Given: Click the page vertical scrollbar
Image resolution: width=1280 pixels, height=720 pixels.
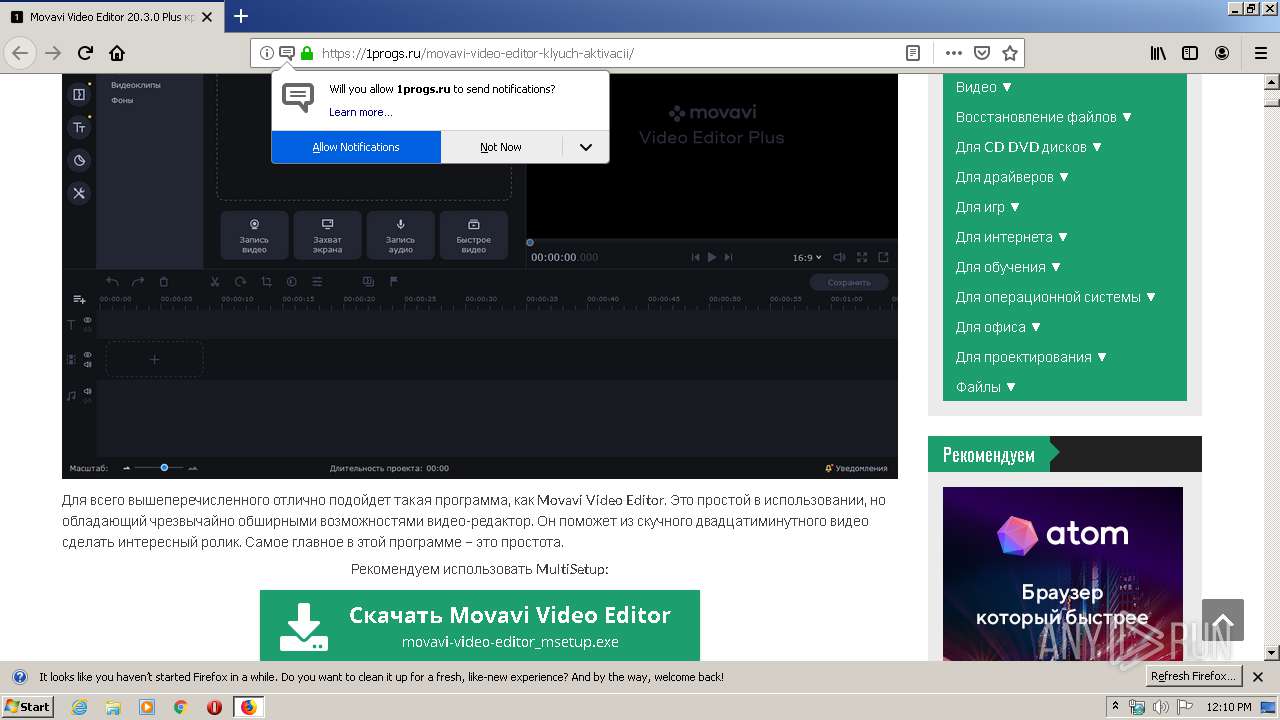Looking at the screenshot, I should coord(1272,366).
